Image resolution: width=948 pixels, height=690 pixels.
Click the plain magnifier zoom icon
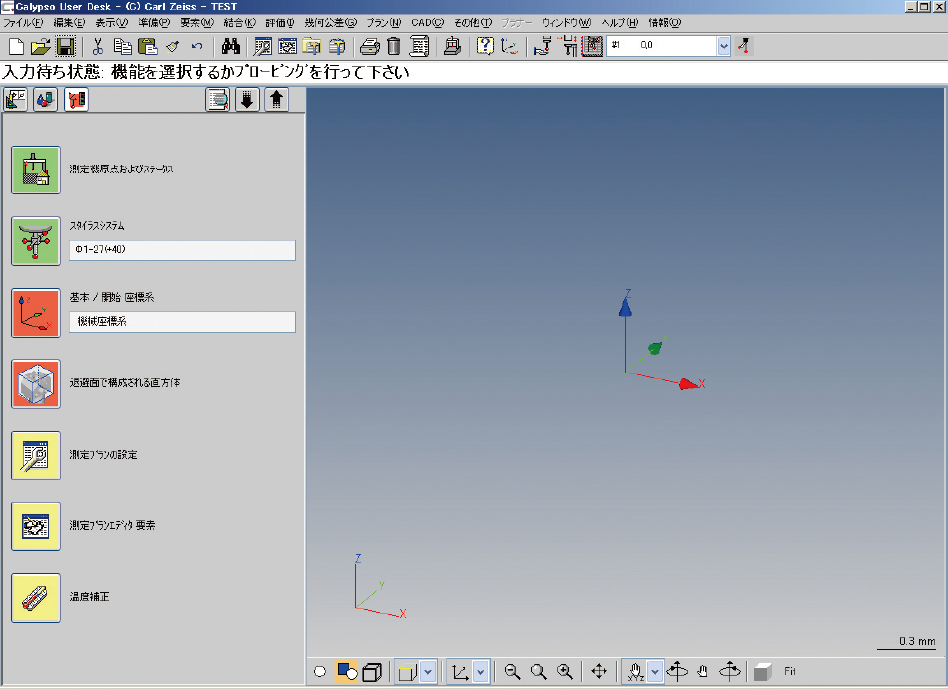(x=539, y=671)
